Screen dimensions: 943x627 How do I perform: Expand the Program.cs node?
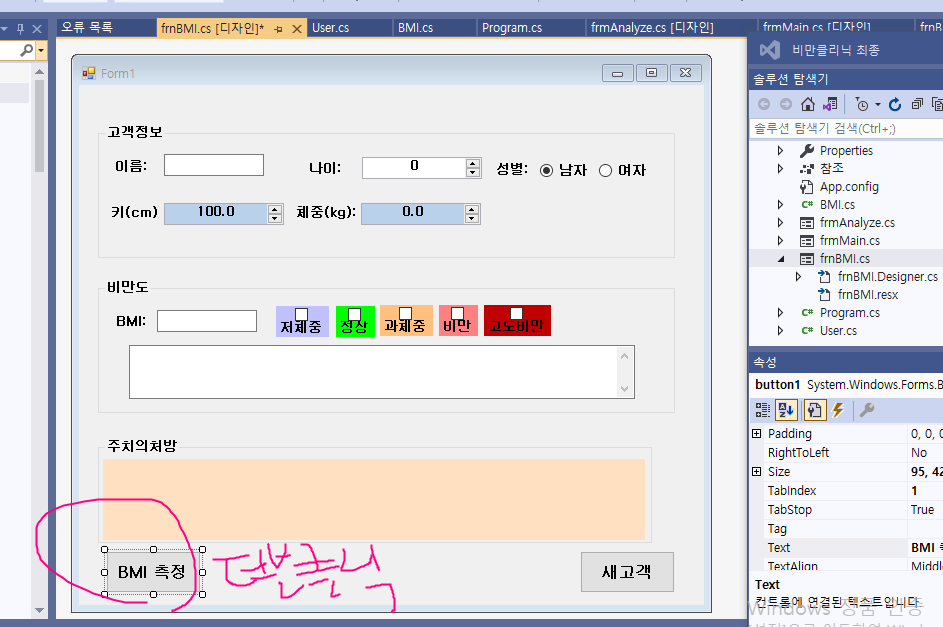780,313
